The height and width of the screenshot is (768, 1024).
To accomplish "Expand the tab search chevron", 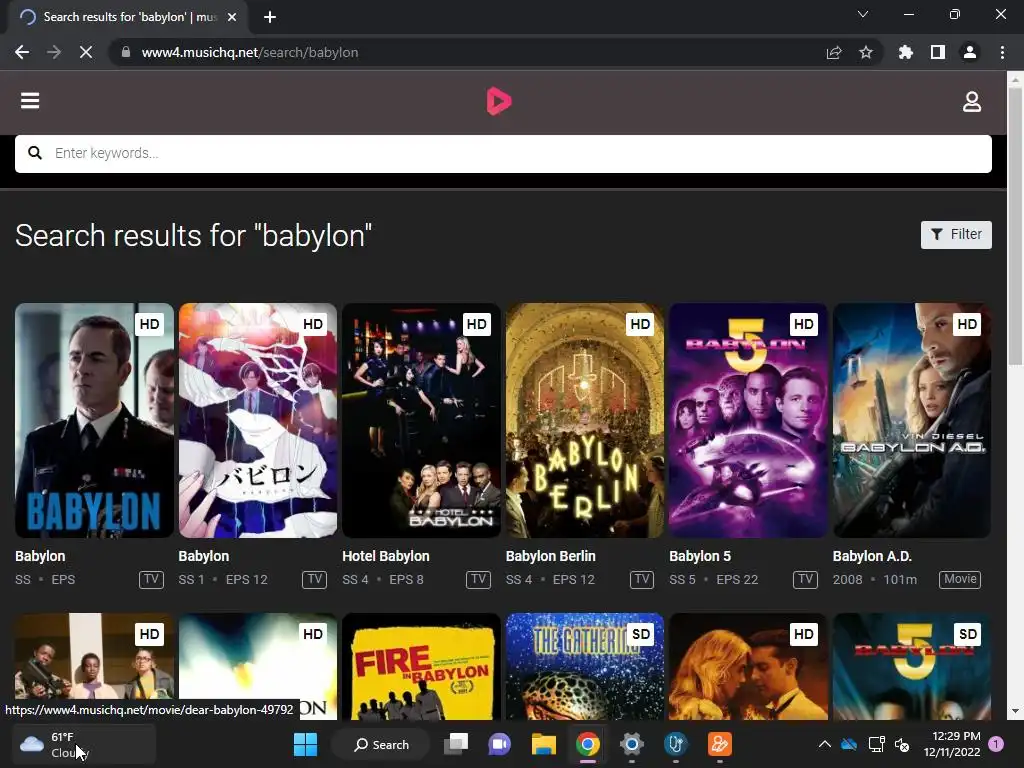I will (863, 14).
